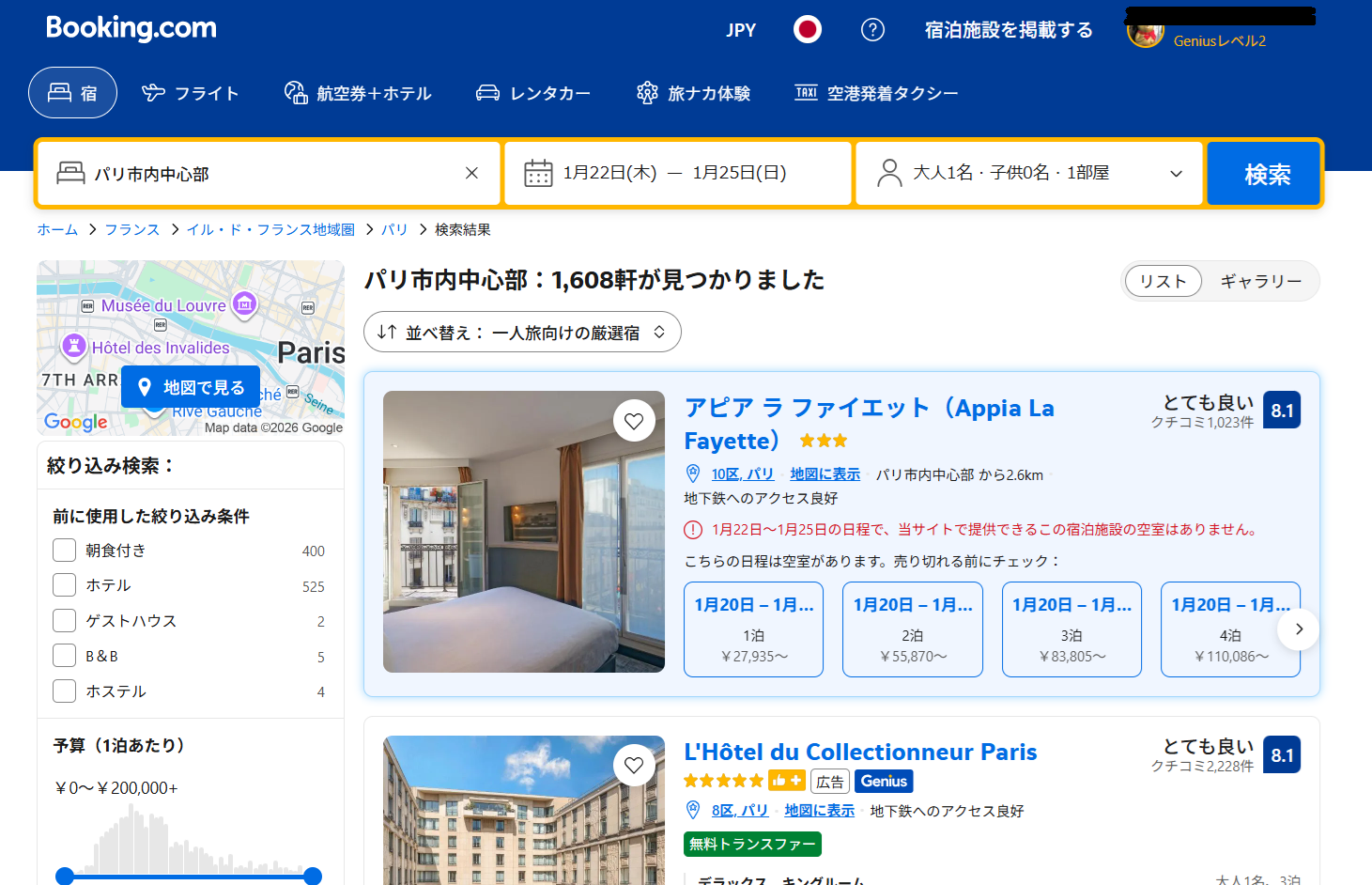This screenshot has width=1372, height=885.
Task: Click the 航空券＋ホテル icon
Action: tap(295, 92)
